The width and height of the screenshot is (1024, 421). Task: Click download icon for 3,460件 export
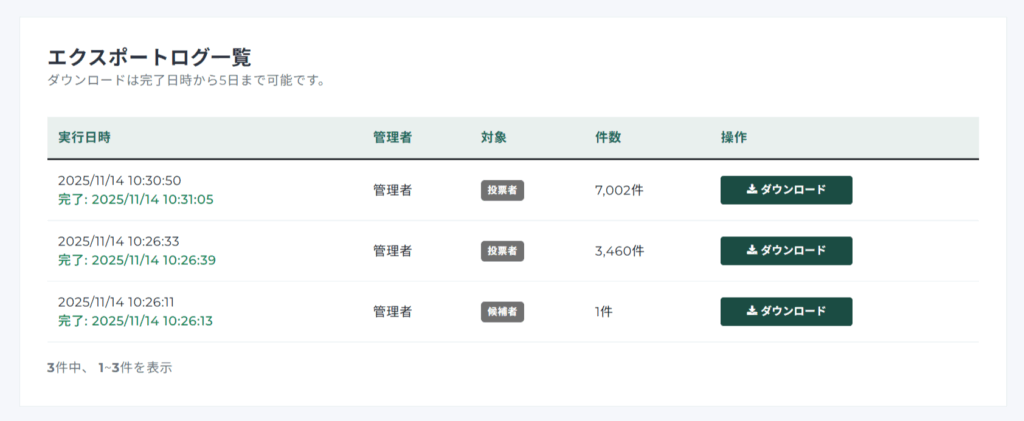(x=752, y=251)
